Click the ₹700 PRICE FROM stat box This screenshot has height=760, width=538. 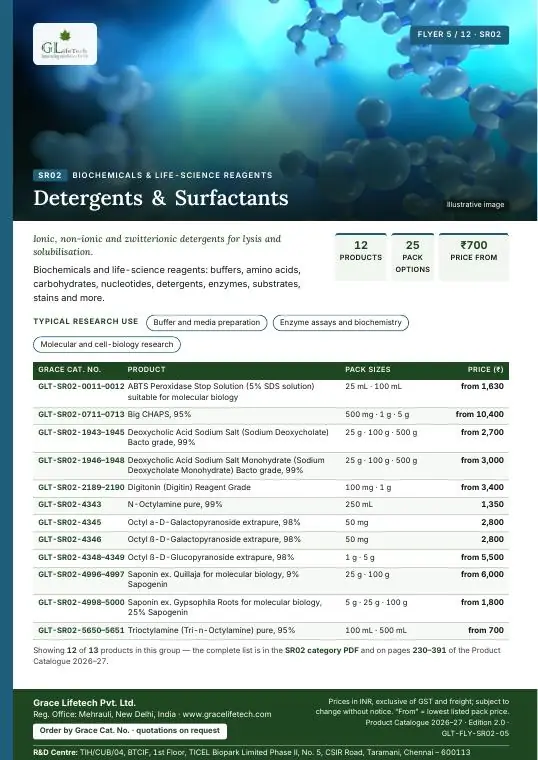click(x=474, y=257)
